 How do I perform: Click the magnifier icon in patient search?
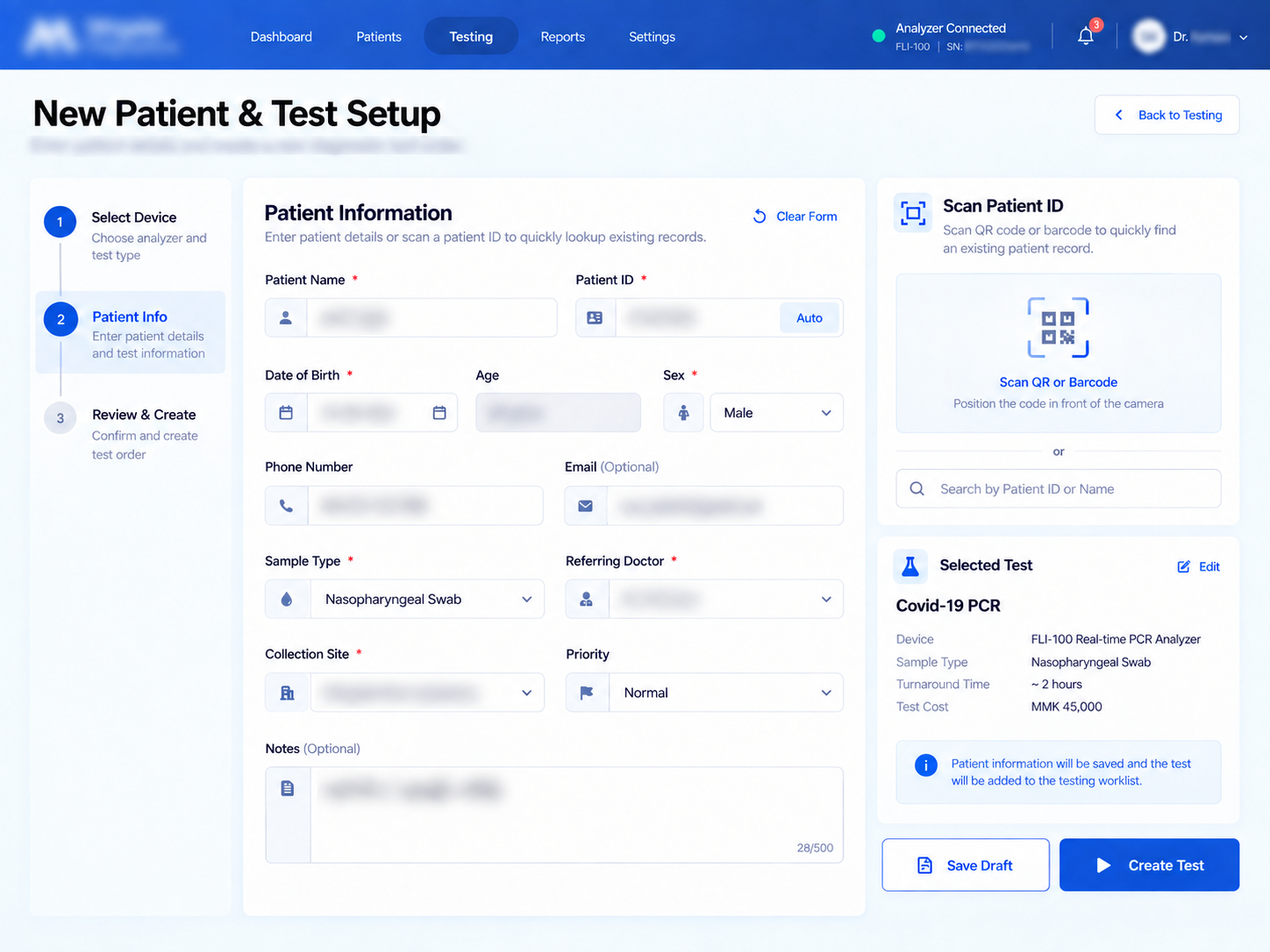pyautogui.click(x=917, y=489)
